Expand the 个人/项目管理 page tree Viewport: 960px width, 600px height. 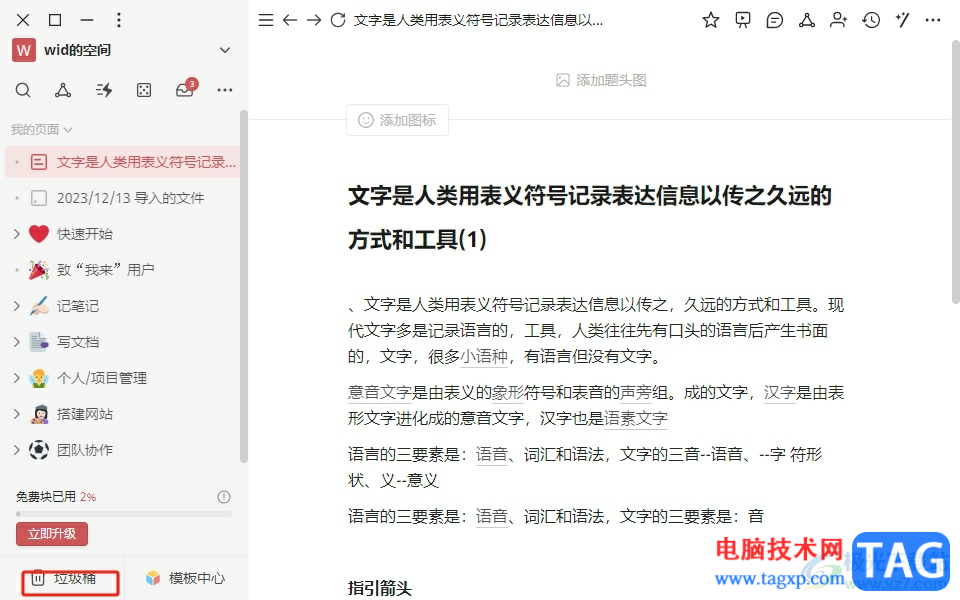click(17, 378)
